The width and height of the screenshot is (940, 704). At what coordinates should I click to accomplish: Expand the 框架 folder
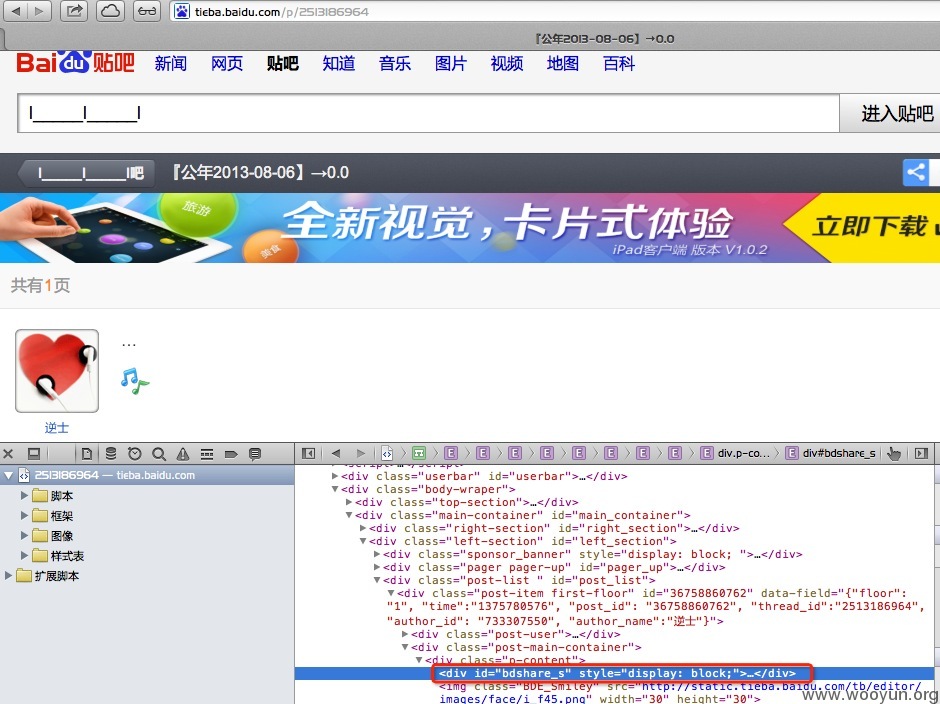pyautogui.click(x=25, y=516)
